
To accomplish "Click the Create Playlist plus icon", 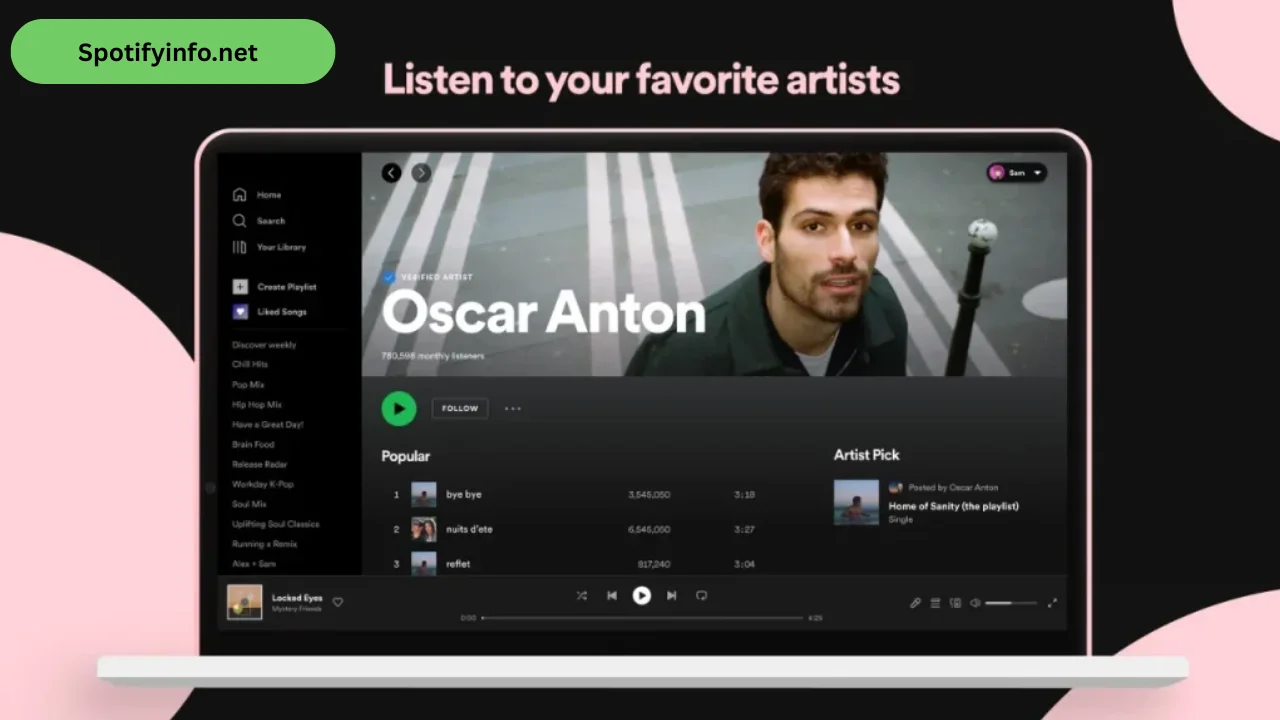I will point(240,287).
